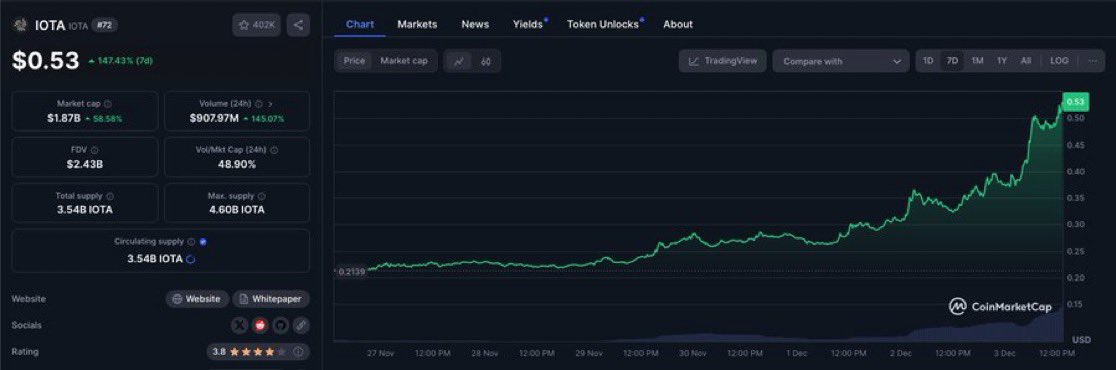Image resolution: width=1116 pixels, height=370 pixels.
Task: Switch to the Token Unlocks tab
Action: (x=604, y=24)
